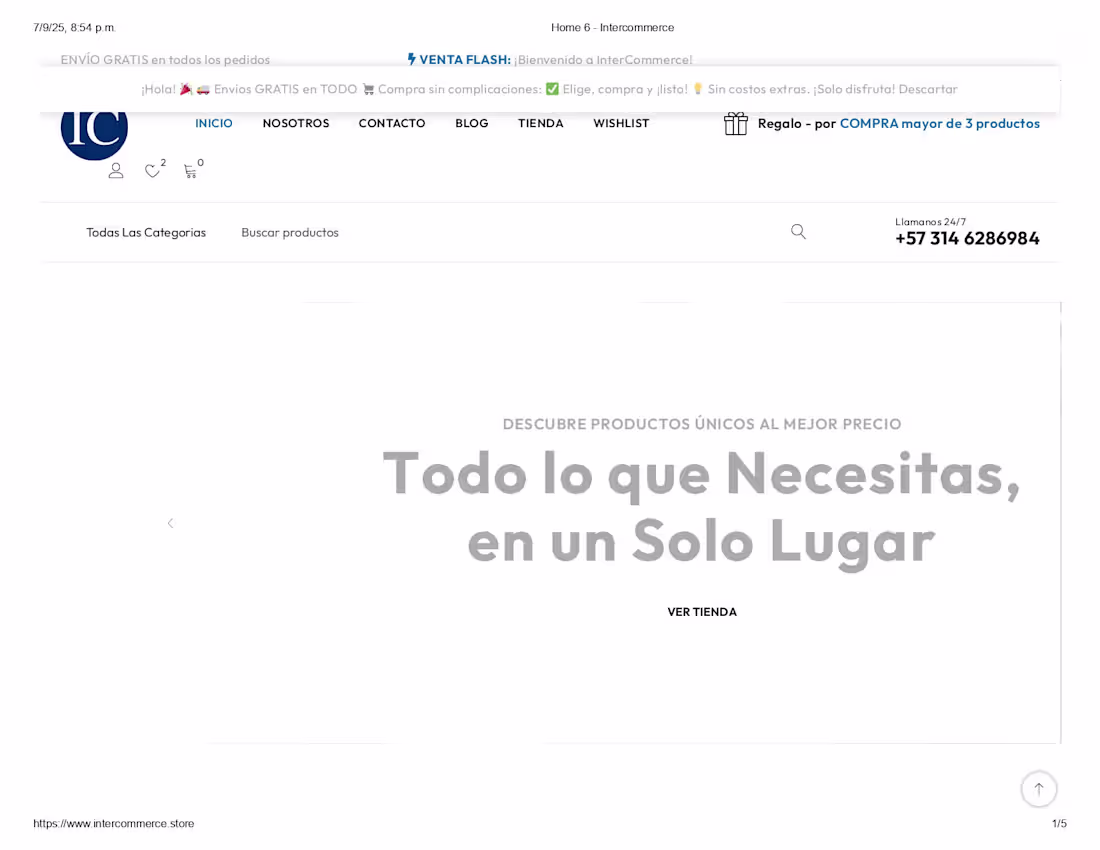Select the NOSOTROS menu item
1100x850 pixels.
[296, 123]
